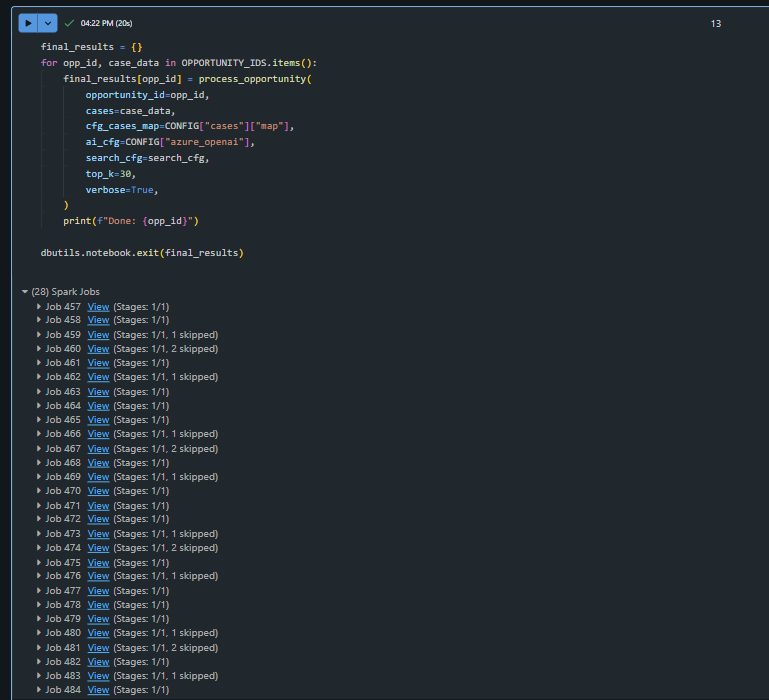The image size is (769, 700).
Task: Collapse the (28) Spark Jobs list
Action: pyautogui.click(x=25, y=292)
